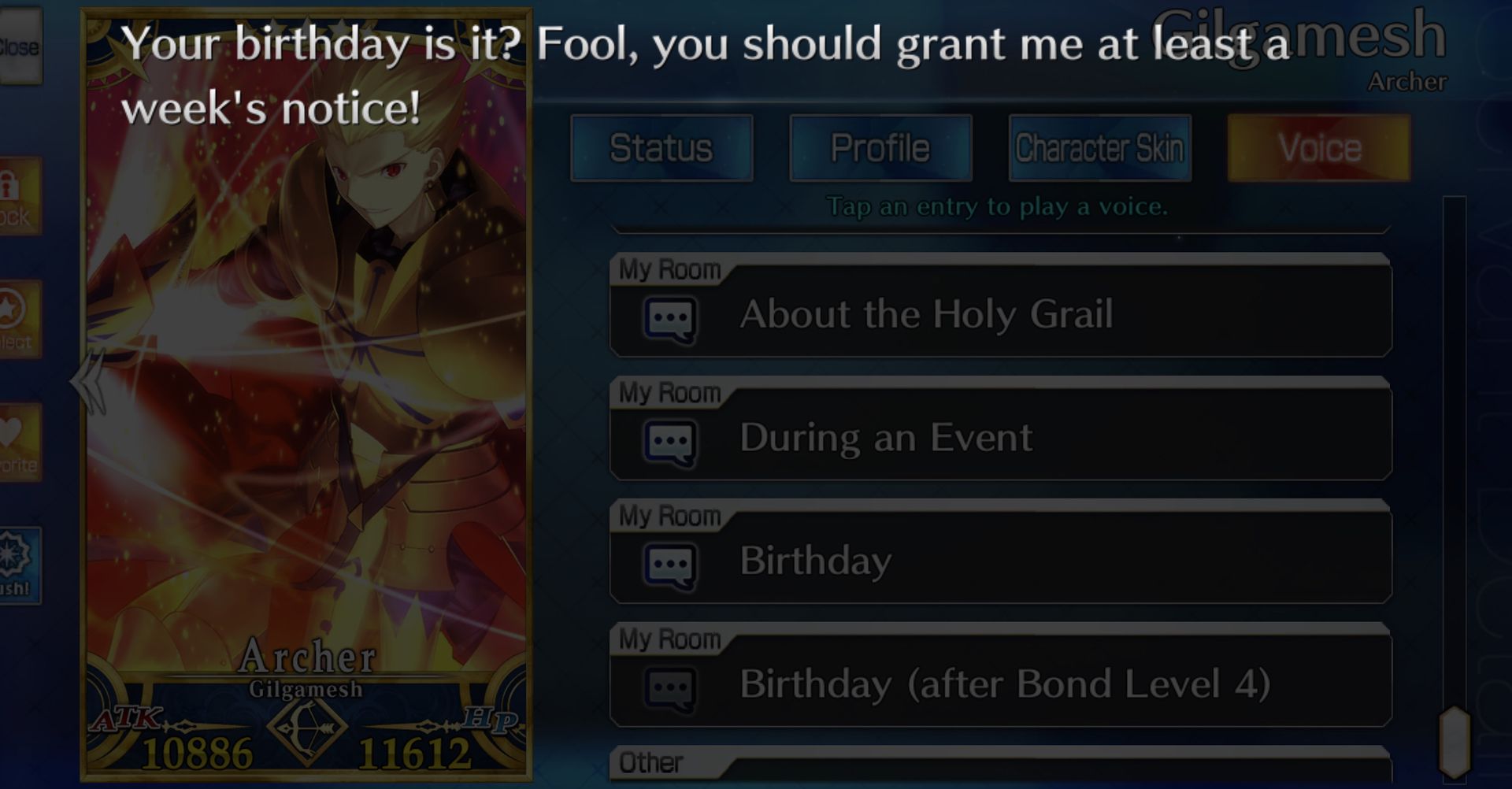Click the left arrow beside the card
1512x789 pixels.
click(88, 382)
